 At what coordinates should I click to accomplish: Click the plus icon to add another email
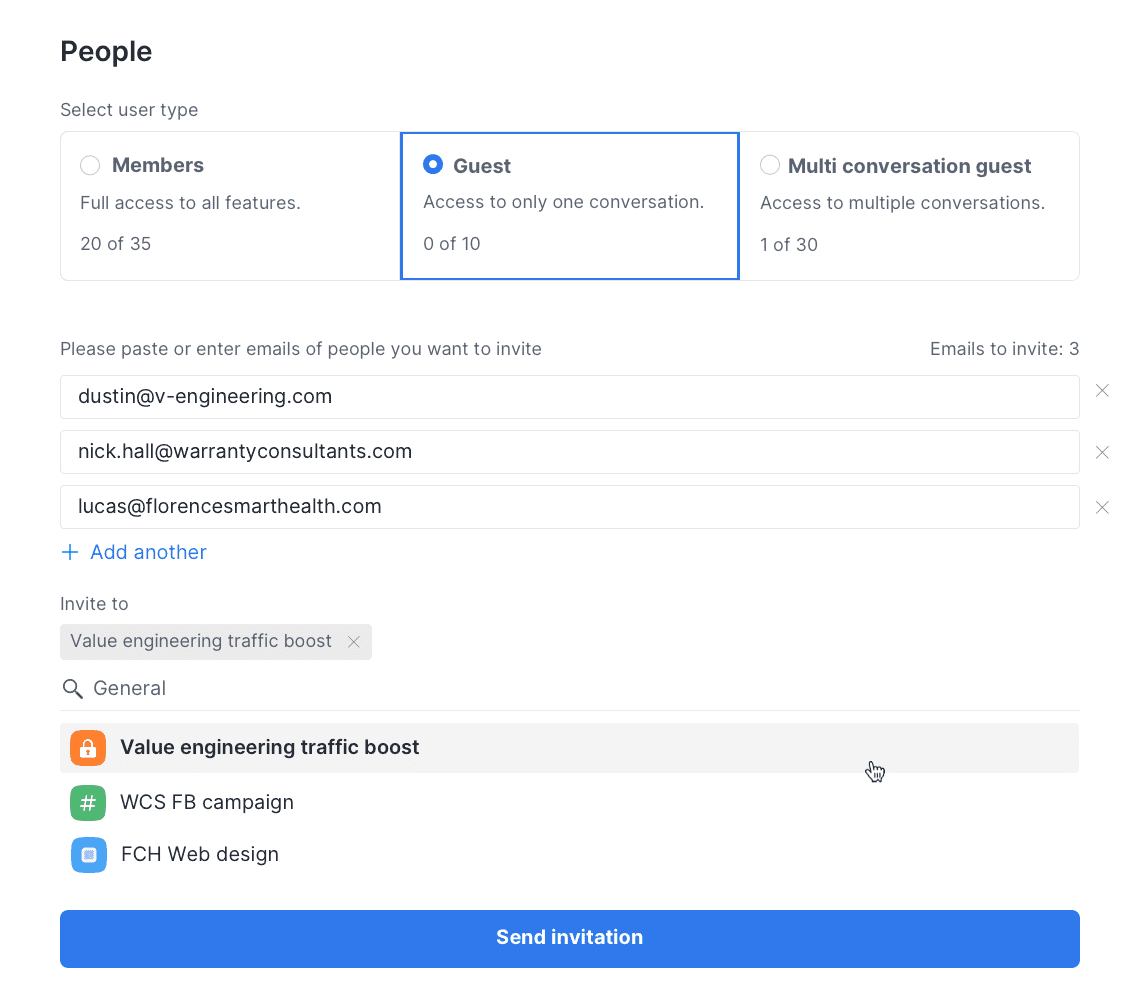[x=70, y=553]
